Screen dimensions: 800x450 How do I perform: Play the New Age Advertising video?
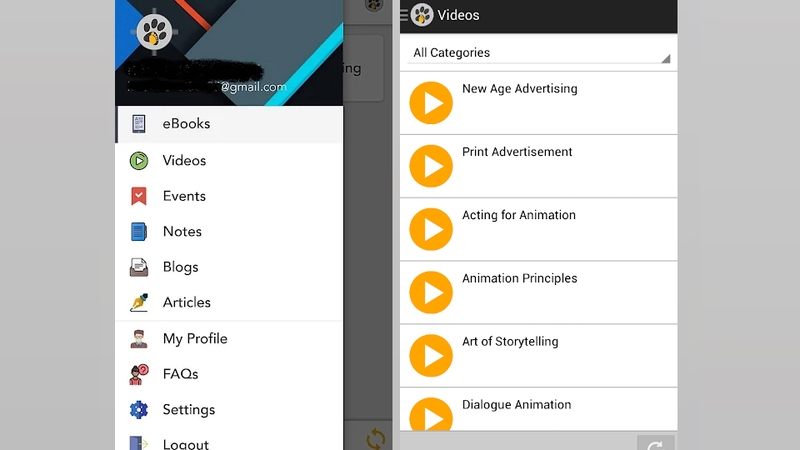(431, 103)
